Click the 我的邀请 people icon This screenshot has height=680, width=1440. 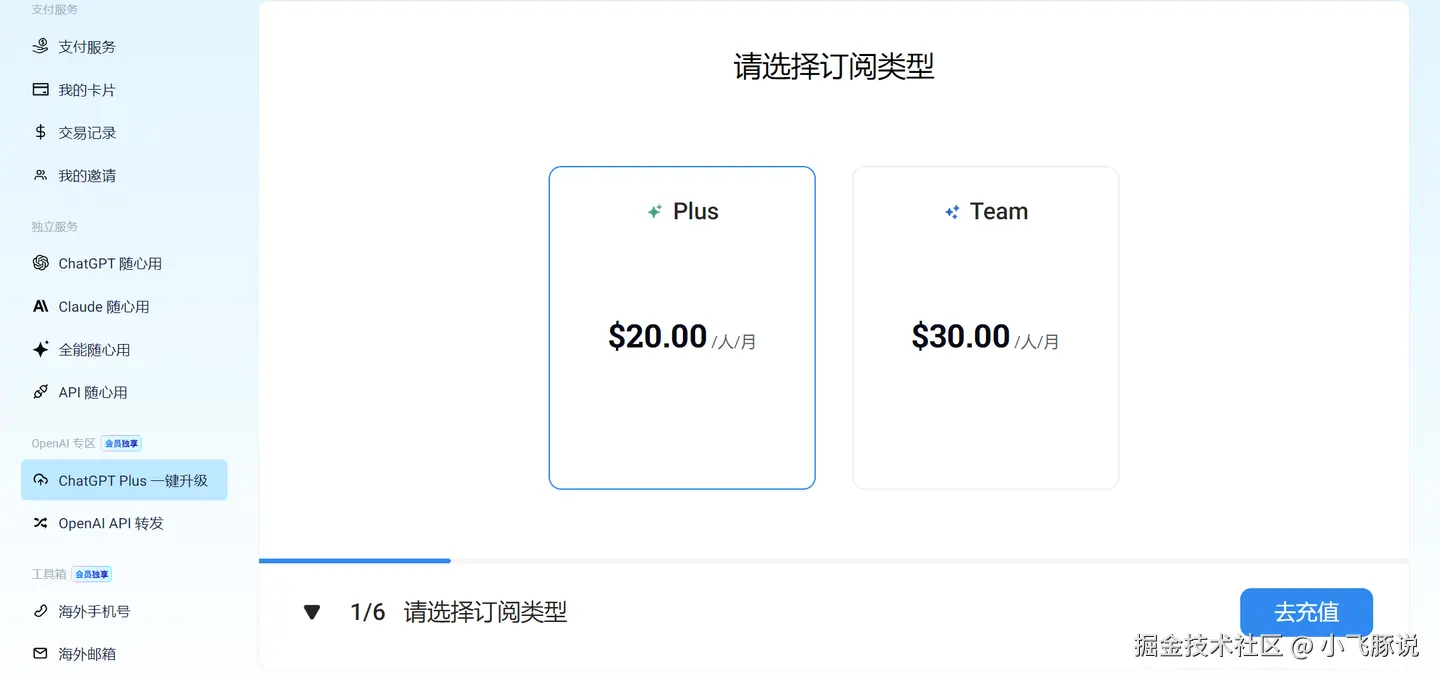[x=40, y=175]
